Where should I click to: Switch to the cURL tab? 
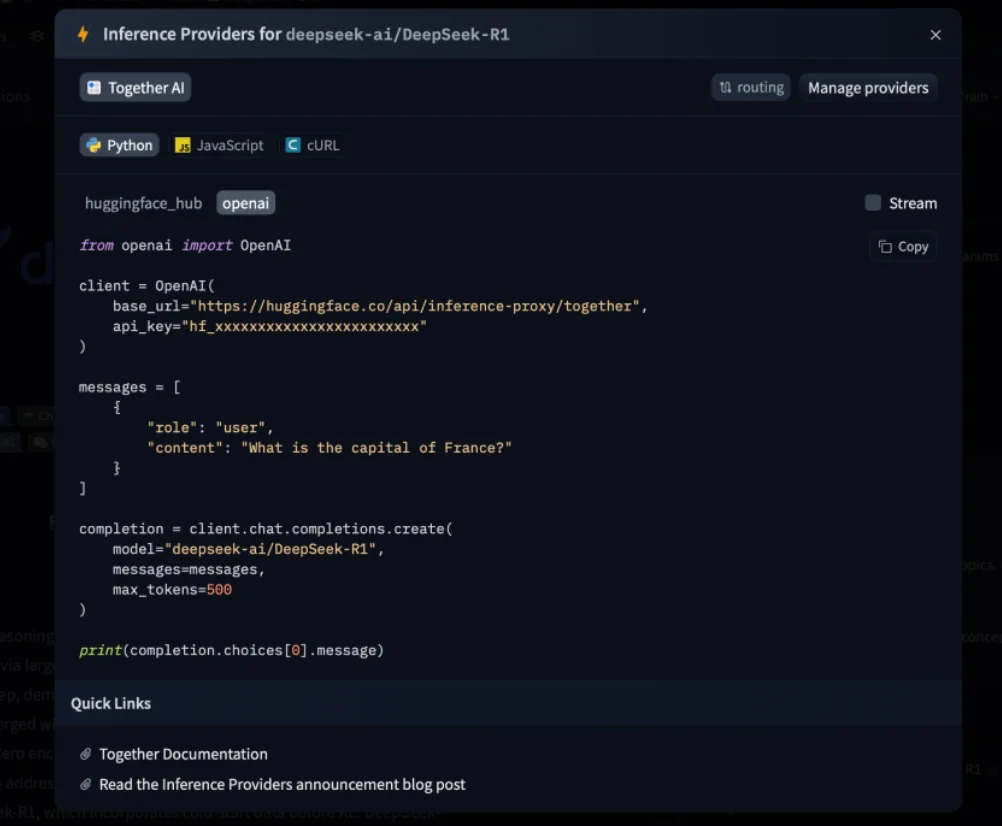click(312, 145)
